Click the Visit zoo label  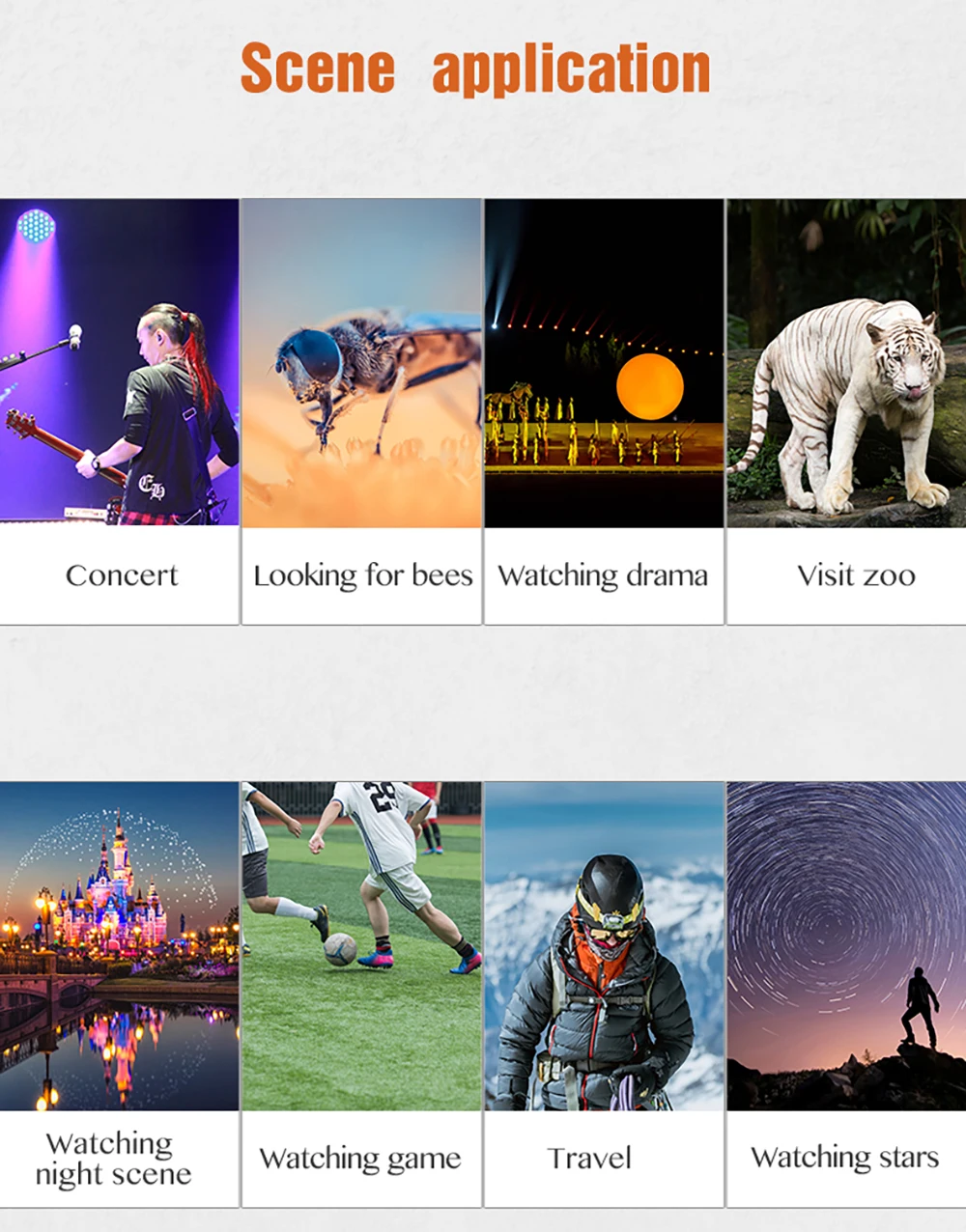point(856,575)
